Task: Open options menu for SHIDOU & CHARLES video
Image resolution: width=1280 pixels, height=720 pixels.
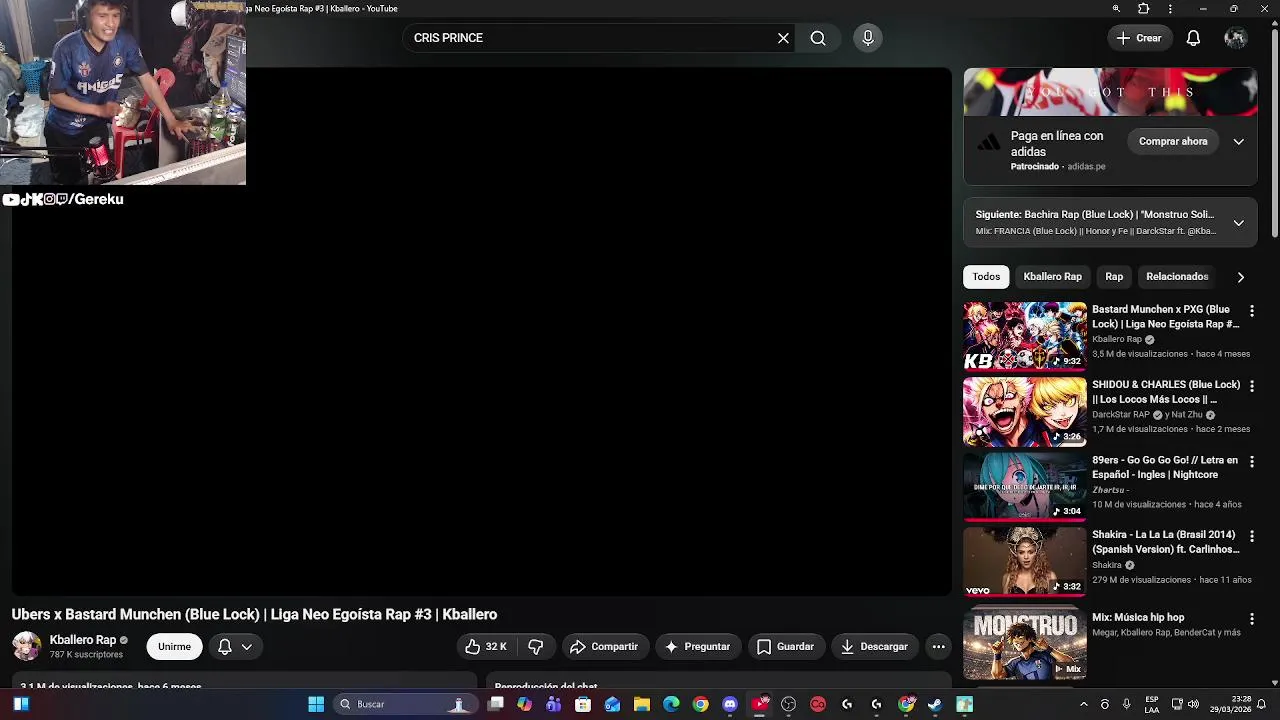Action: coord(1251,386)
